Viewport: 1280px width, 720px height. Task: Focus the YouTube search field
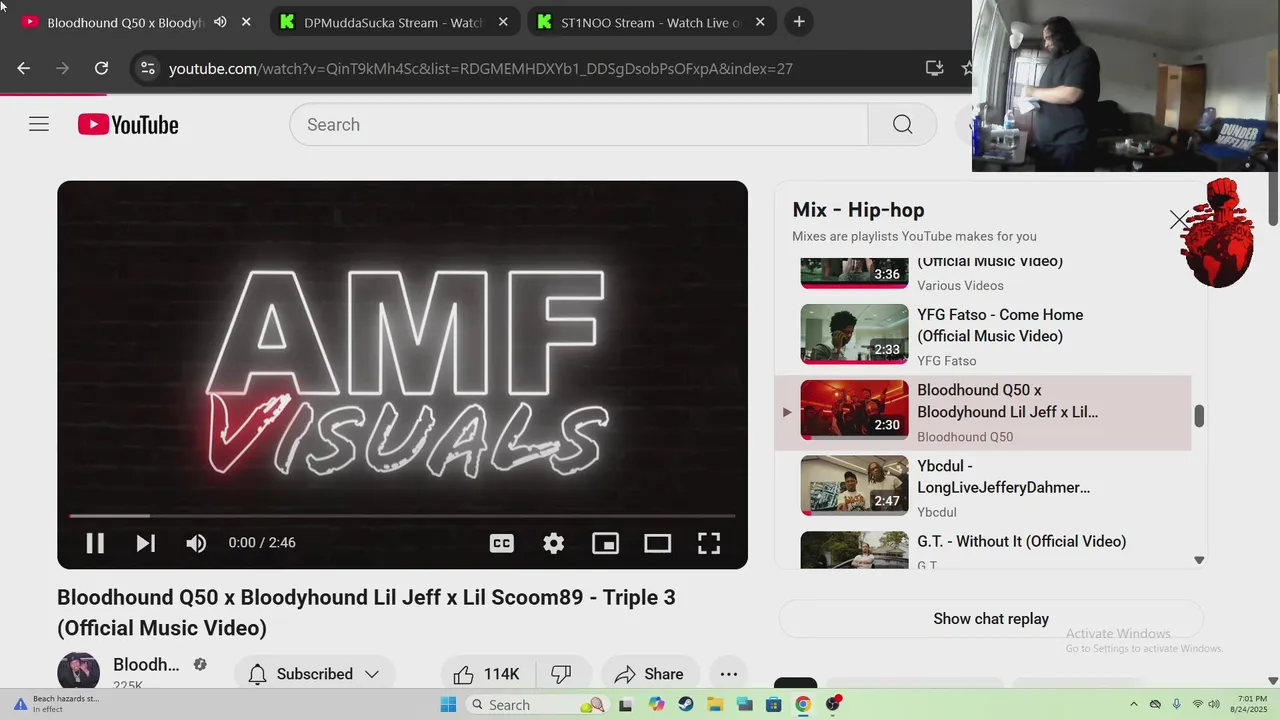tap(578, 125)
